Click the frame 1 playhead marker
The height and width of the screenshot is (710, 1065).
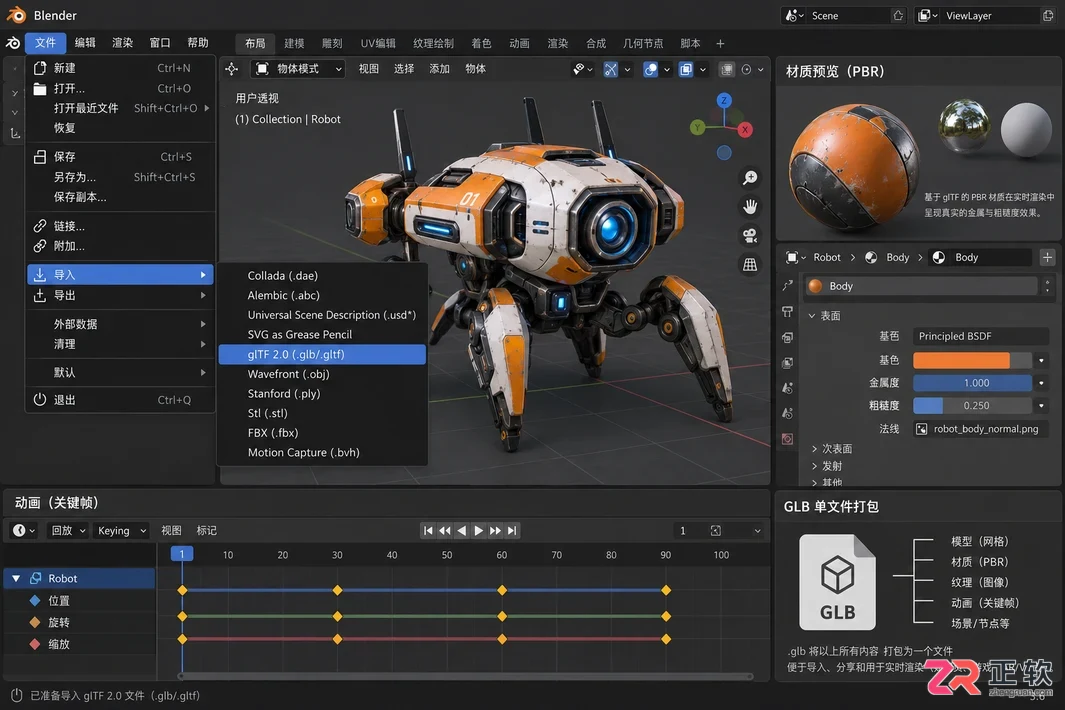pos(182,554)
